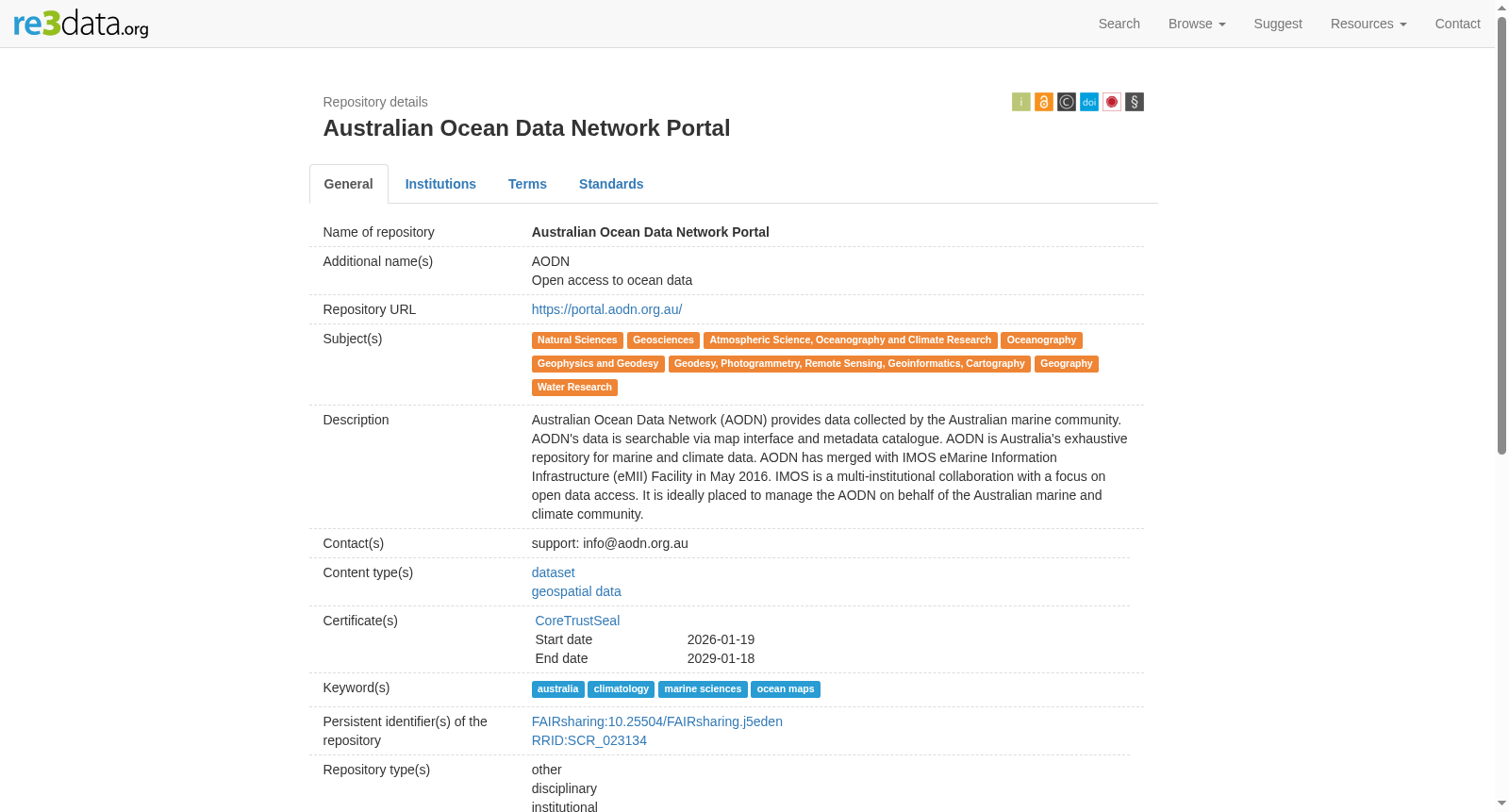Click the certificate end date 2029-01-18
The width and height of the screenshot is (1509, 812).
coord(721,658)
